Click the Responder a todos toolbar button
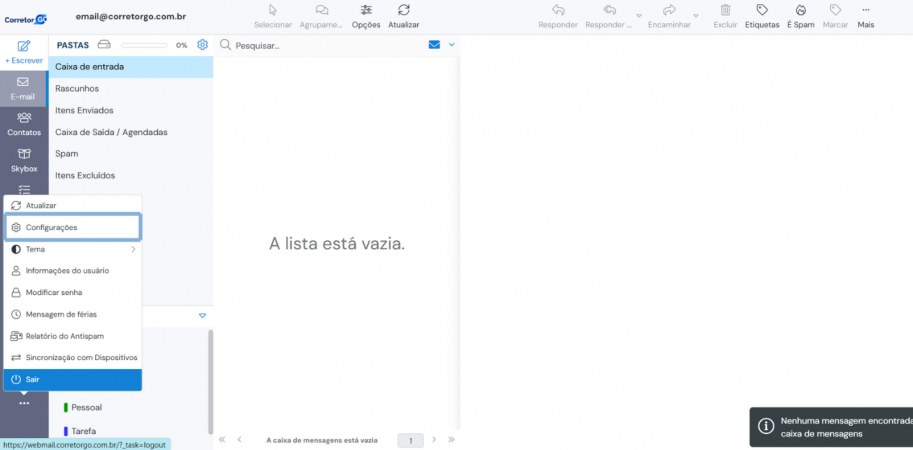This screenshot has width=913, height=450. click(609, 16)
